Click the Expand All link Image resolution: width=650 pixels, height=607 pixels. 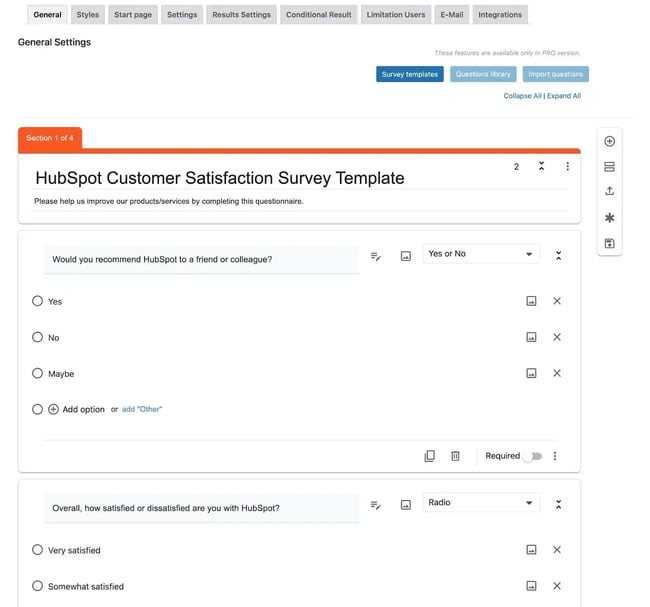[x=564, y=96]
